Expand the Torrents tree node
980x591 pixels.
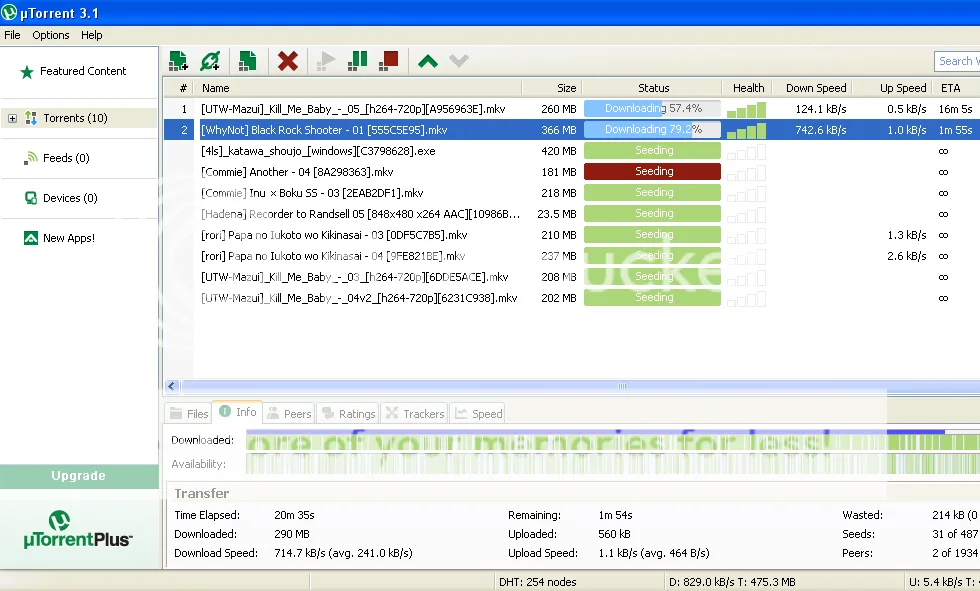point(12,118)
